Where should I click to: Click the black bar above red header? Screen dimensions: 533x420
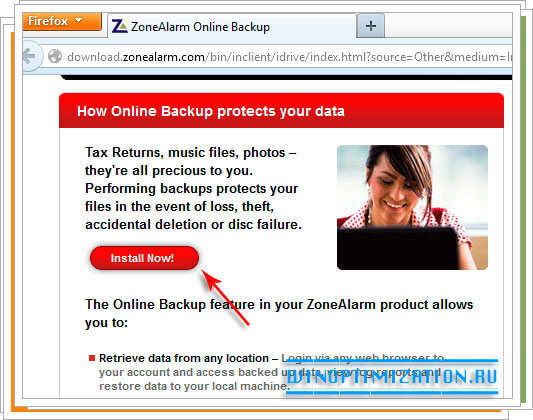(x=286, y=77)
